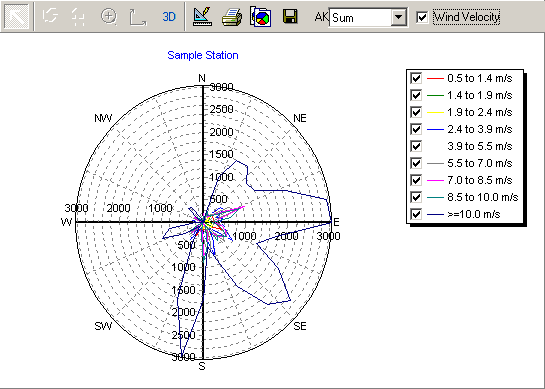Click the Wind Velocity label text
545x389 pixels.
[466, 17]
